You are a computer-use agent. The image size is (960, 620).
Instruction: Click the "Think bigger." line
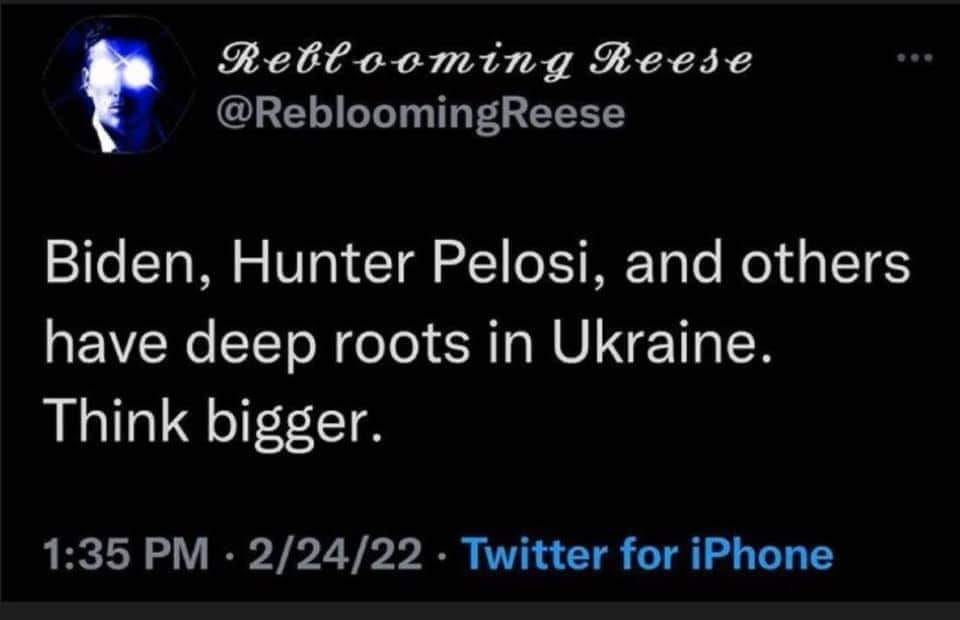[211, 427]
